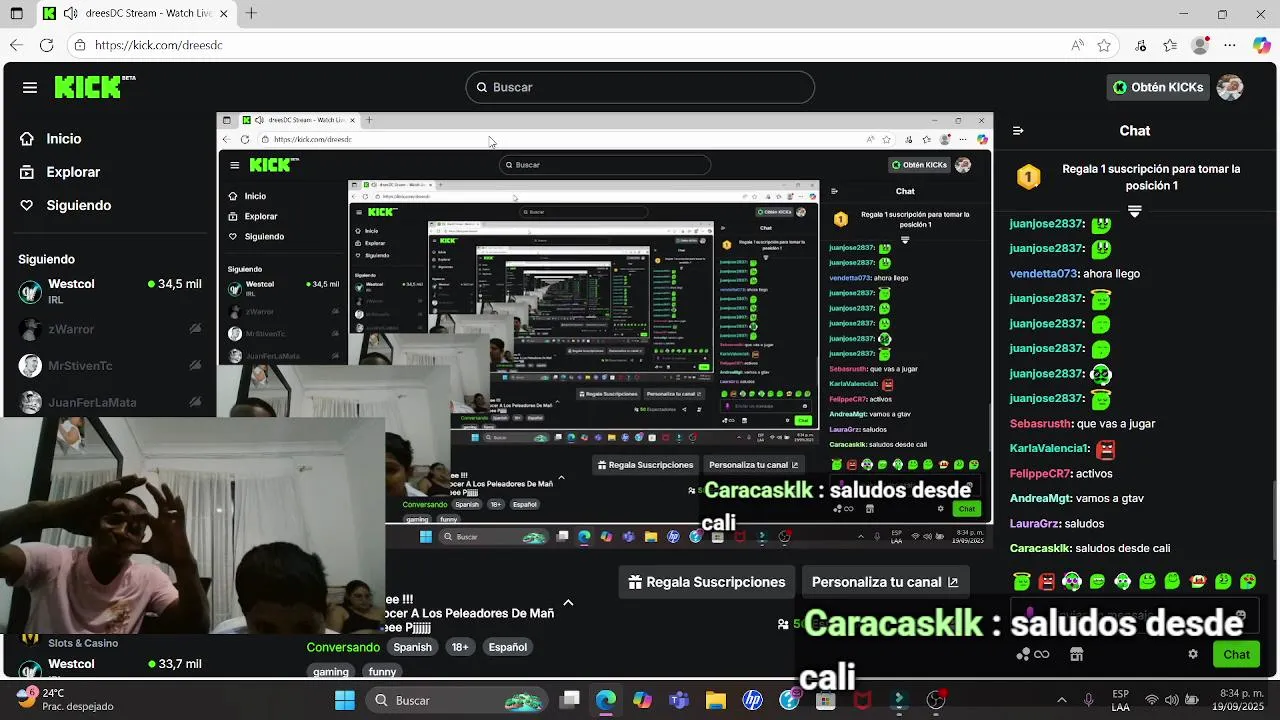Open the Westcol channel under Siguiendo
The width and height of the screenshot is (1280, 720).
[108, 291]
